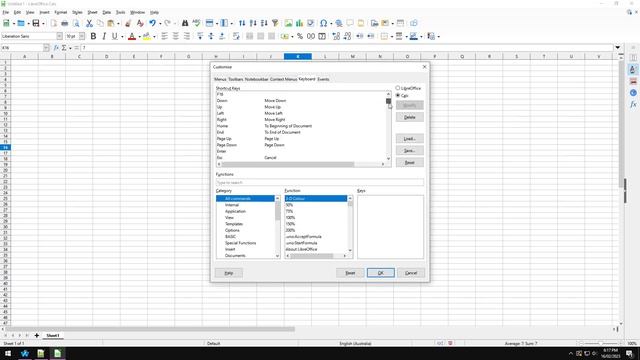Open the sidebar Functions fx icon
The image size is (640, 360).
pyautogui.click(x=633, y=104)
